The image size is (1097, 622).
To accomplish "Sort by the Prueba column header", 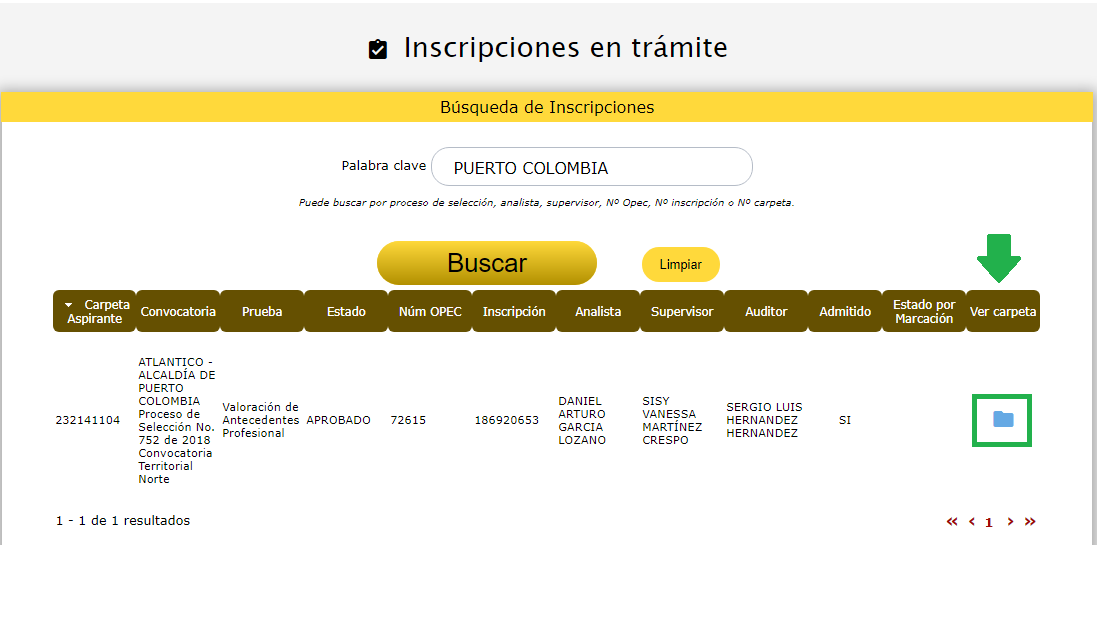I will (262, 311).
